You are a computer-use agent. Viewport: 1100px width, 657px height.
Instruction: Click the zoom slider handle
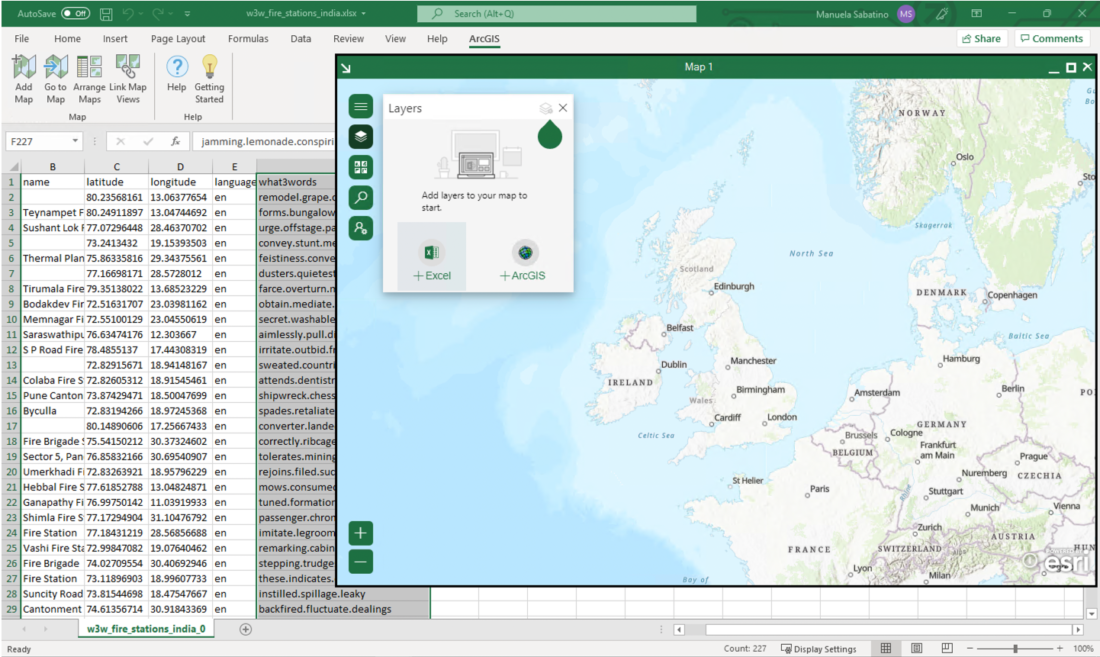[1015, 649]
